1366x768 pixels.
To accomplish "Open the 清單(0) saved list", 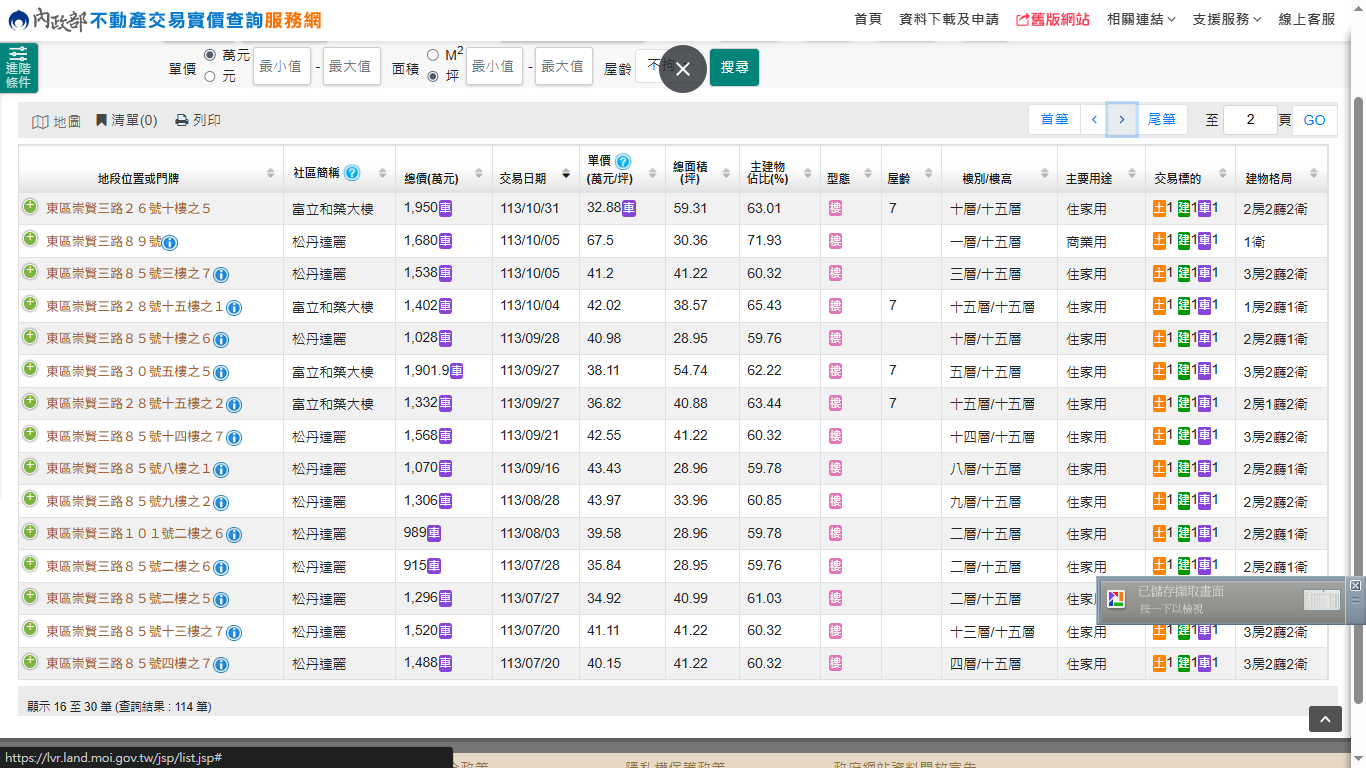I will click(127, 120).
